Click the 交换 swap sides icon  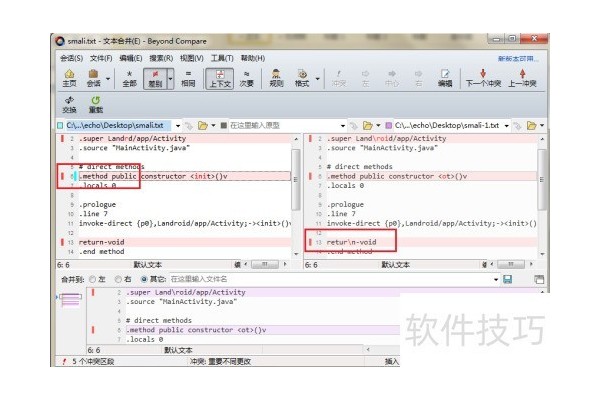point(69,104)
